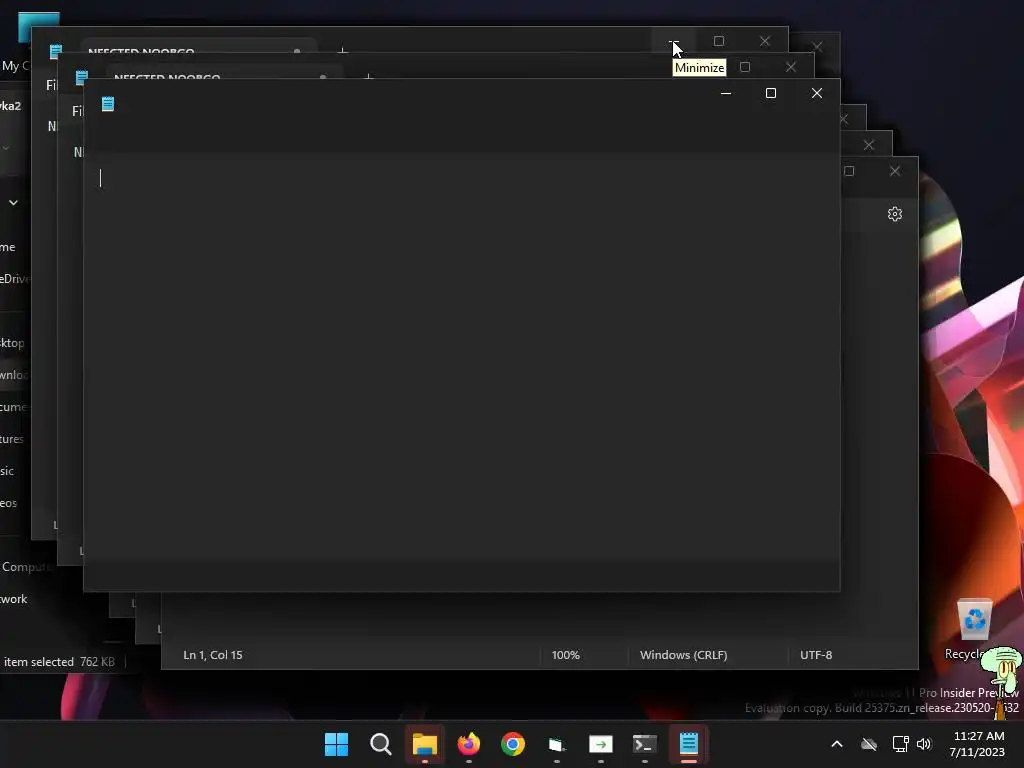Launch Google Chrome from the taskbar
The image size is (1024, 768).
[x=513, y=744]
